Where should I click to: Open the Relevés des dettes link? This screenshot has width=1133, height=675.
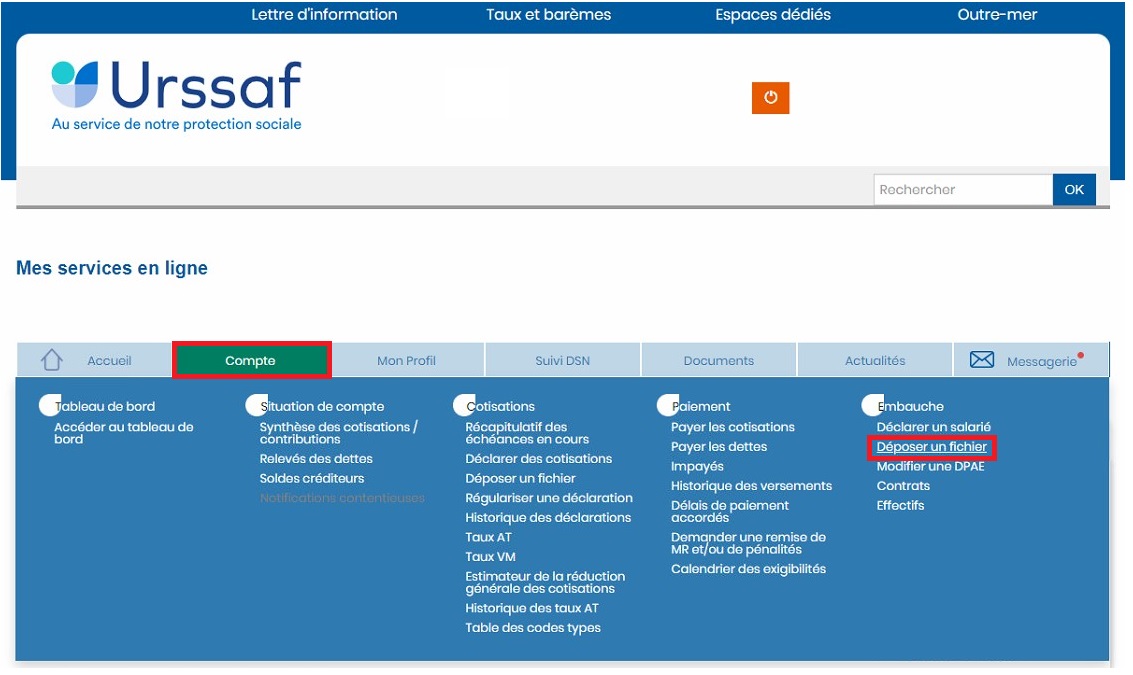pyautogui.click(x=316, y=459)
